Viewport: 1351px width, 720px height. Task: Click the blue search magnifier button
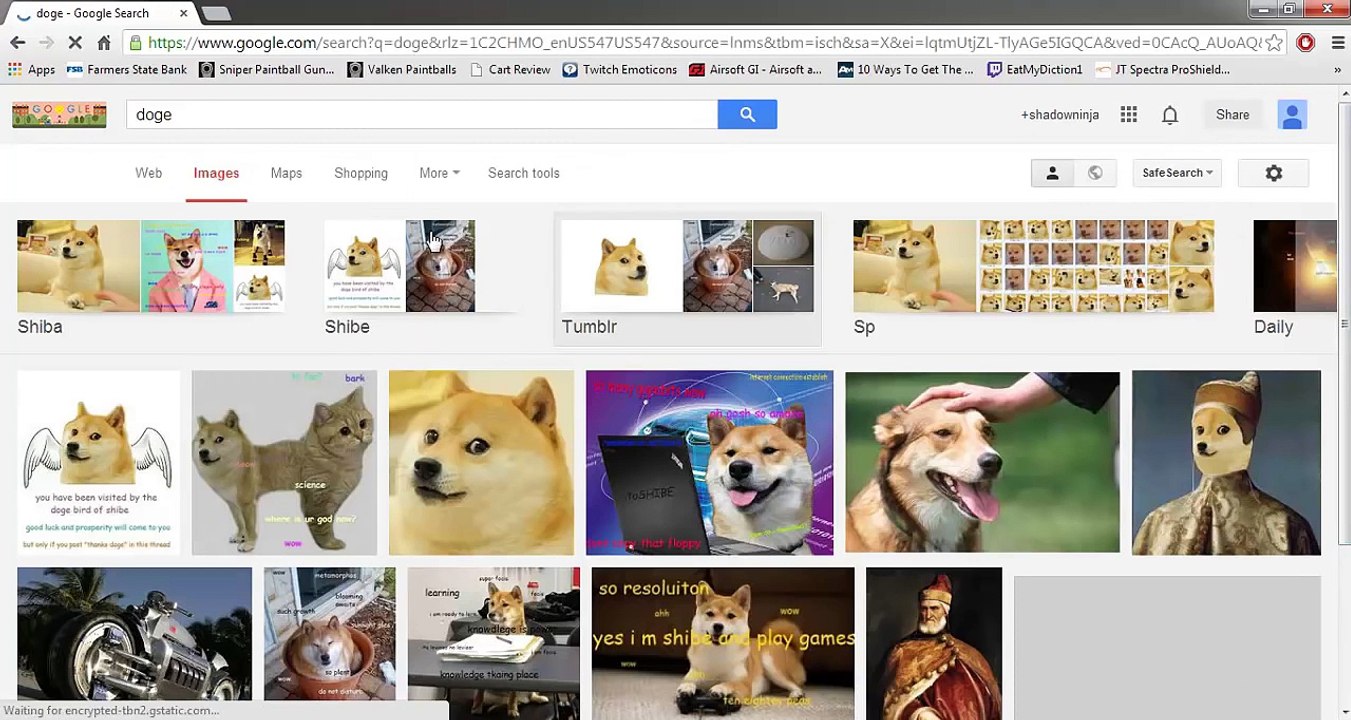click(747, 115)
